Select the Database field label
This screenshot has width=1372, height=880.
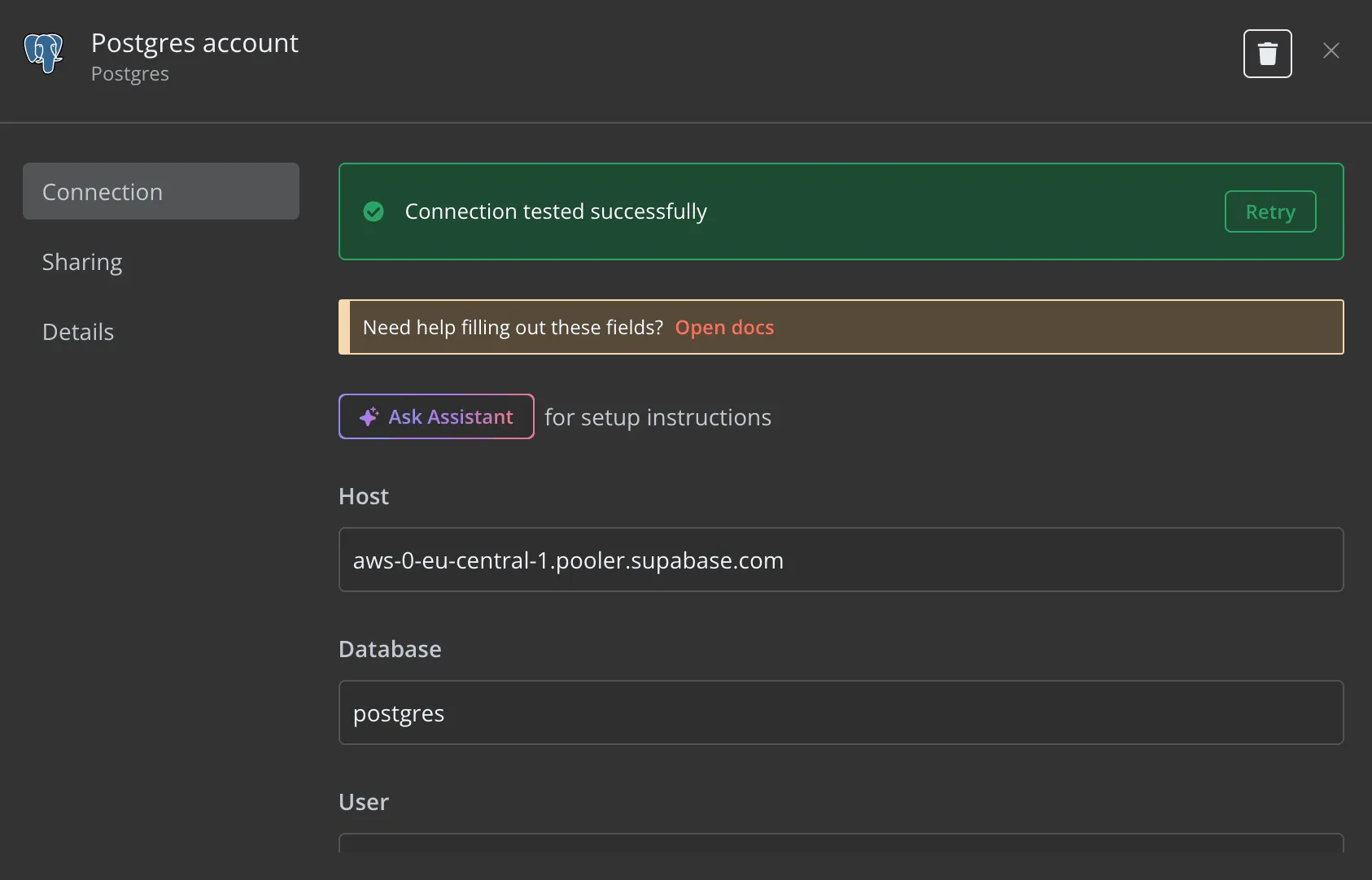(390, 649)
